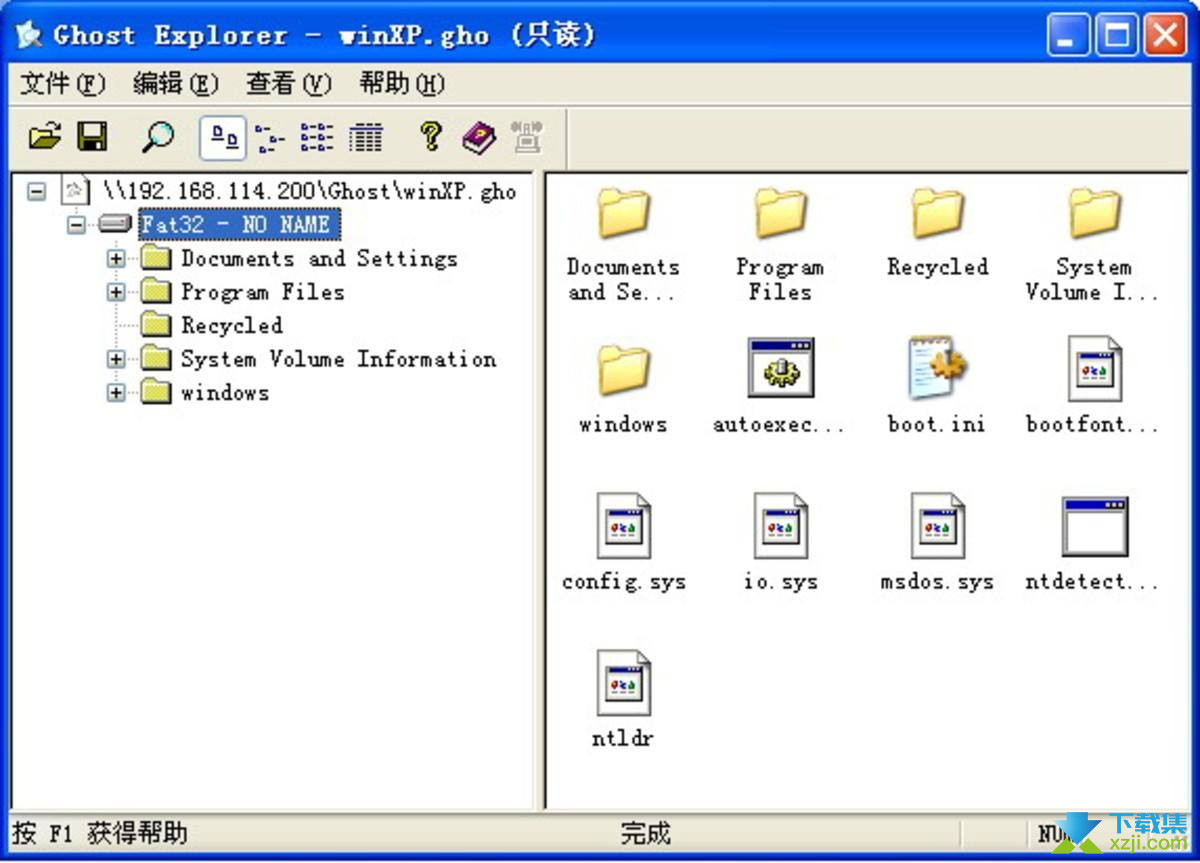Switch to details view
This screenshot has height=863, width=1200.
point(366,138)
